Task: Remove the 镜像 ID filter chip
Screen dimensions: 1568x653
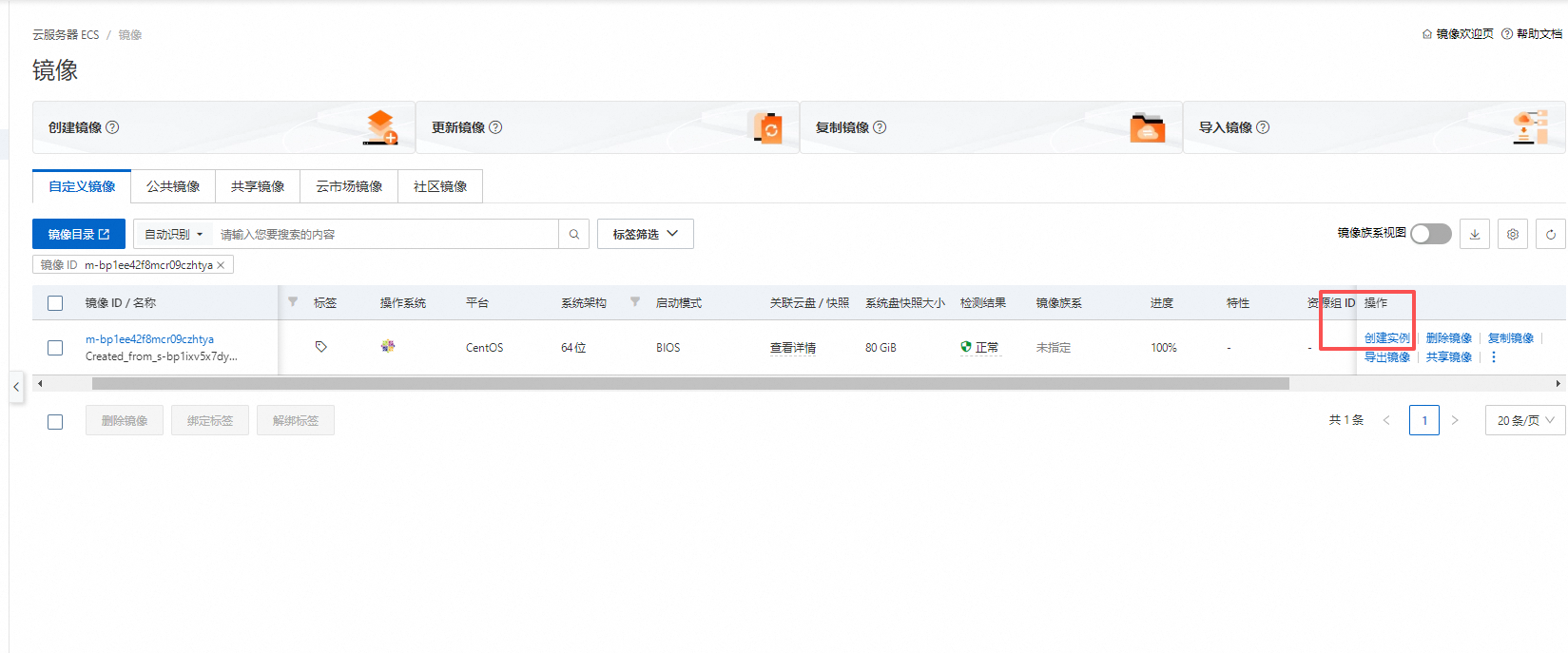Action: [x=221, y=265]
